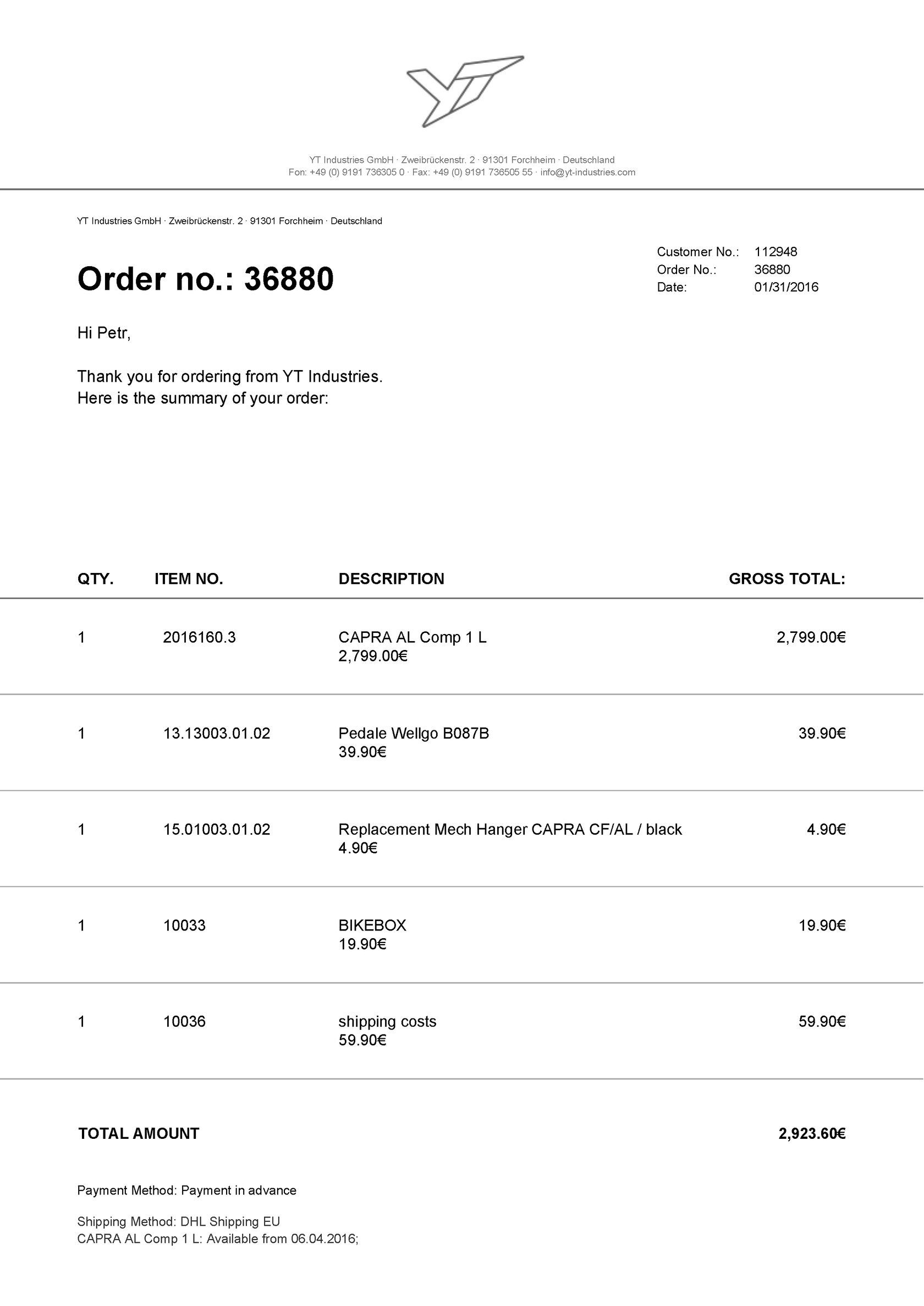Click the Shipping Method: DHL Shipping EU line
Image resolution: width=924 pixels, height=1306 pixels.
[179, 1222]
